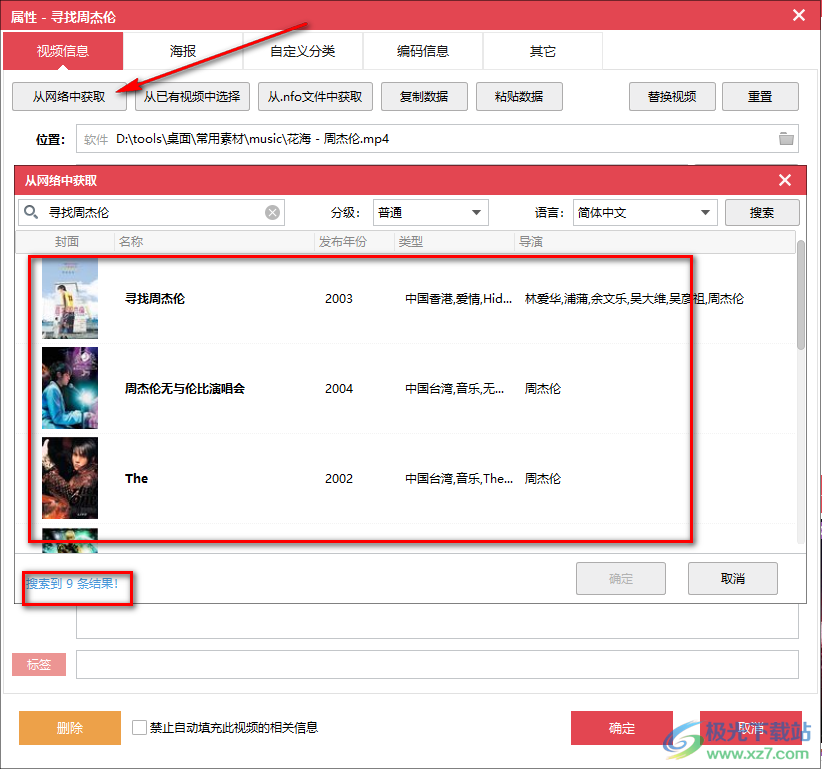This screenshot has width=822, height=770.
Task: Click director cell 林爱华,浦蒲,余文乐
Action: pos(634,299)
